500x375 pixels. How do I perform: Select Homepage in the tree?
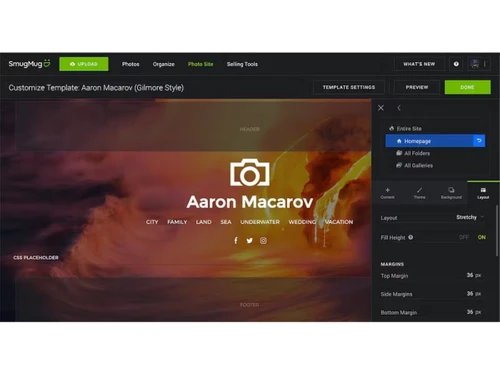(429, 141)
